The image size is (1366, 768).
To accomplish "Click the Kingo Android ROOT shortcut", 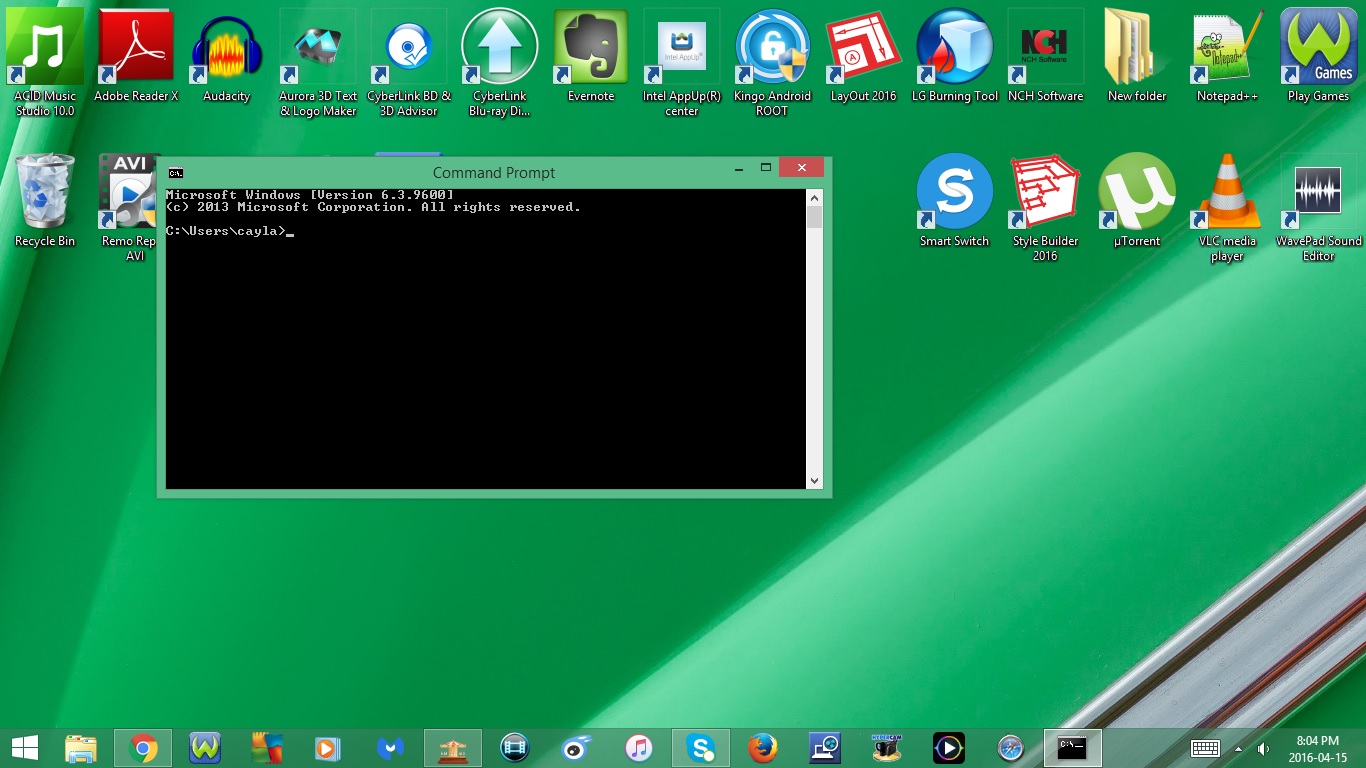I will [x=773, y=62].
